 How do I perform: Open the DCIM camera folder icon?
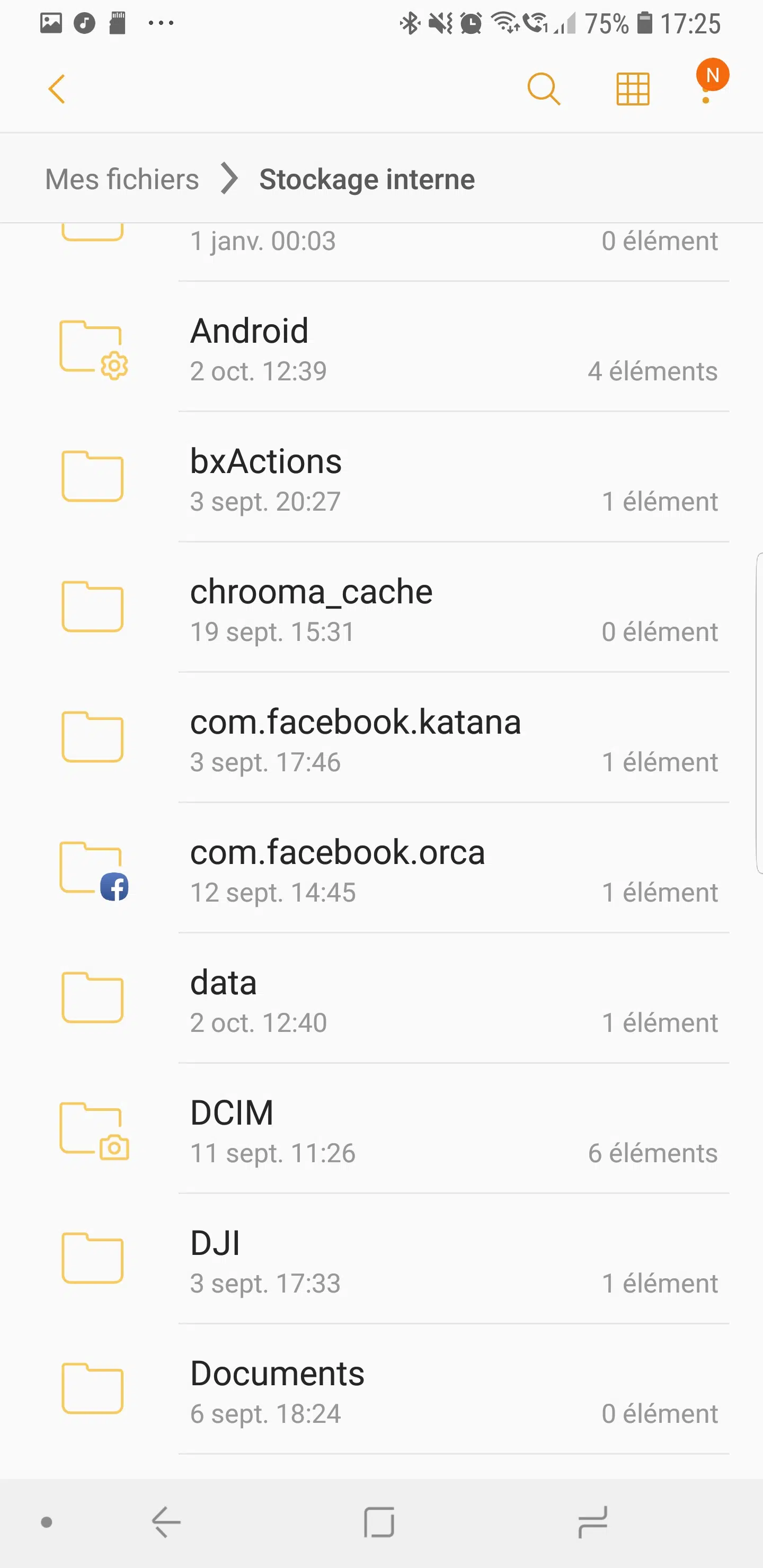pos(93,1130)
